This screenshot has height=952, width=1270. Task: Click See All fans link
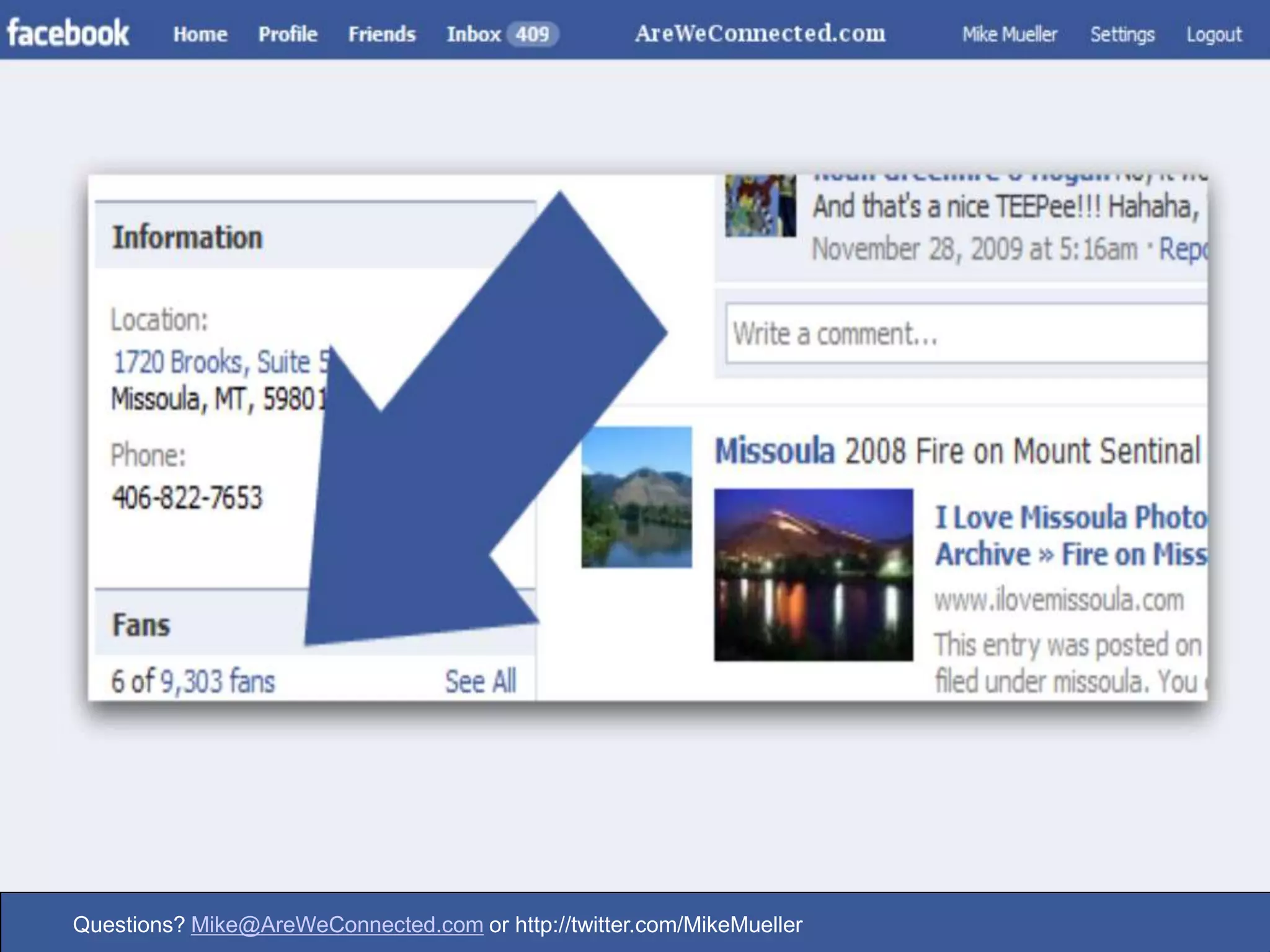coord(481,681)
